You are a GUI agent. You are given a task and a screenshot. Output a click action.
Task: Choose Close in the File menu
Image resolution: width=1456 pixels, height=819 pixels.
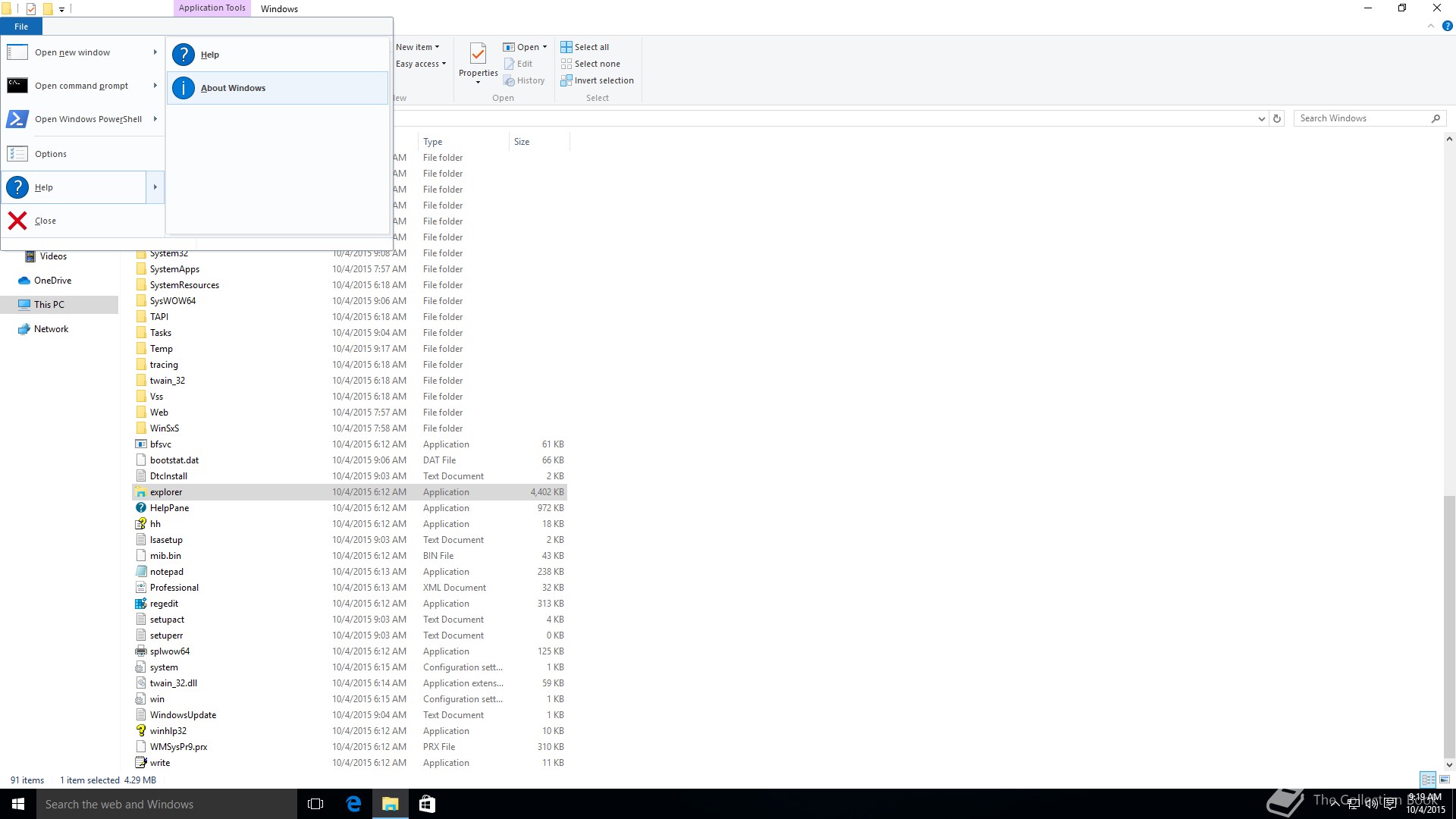83,221
